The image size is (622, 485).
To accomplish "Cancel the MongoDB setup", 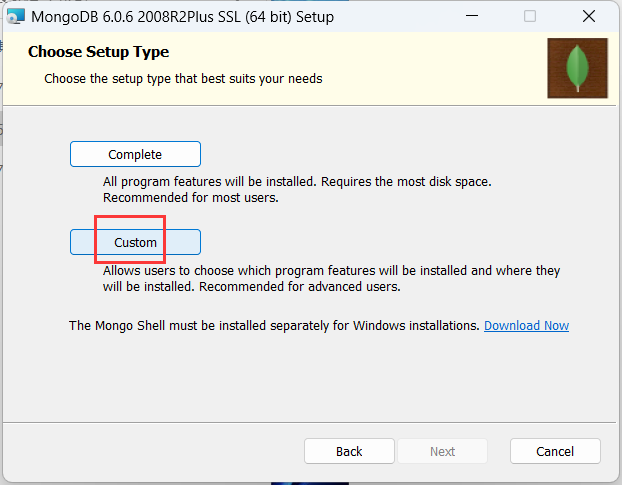I will (555, 451).
